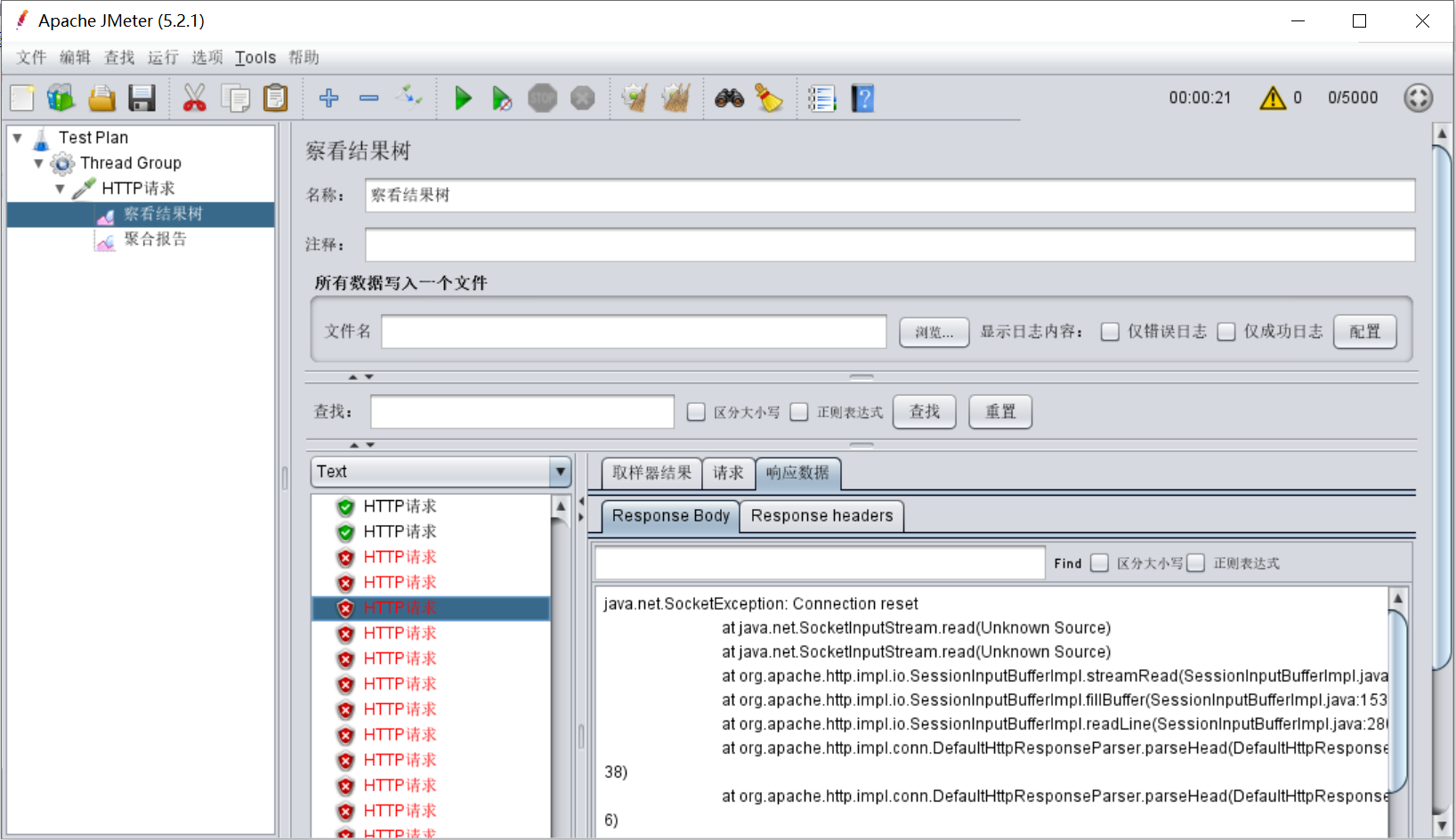Viewport: 1456px width, 840px height.
Task: Click the 配置 configure button
Action: point(1364,332)
